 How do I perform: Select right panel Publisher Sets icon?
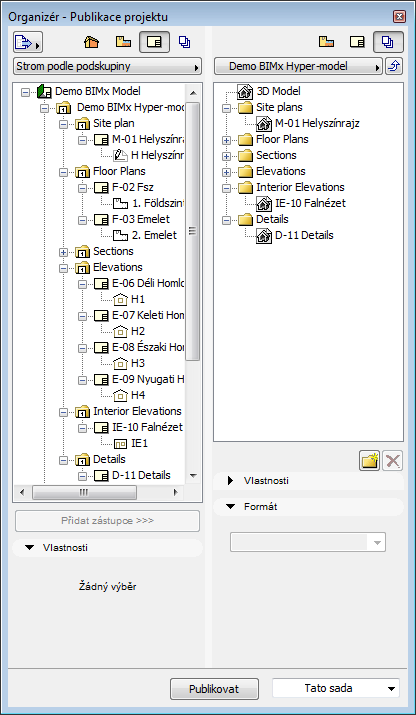click(x=388, y=43)
